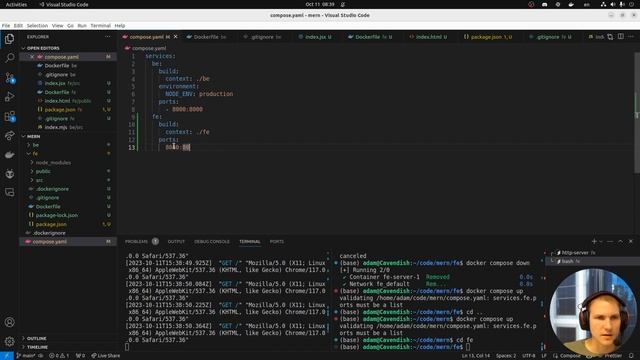Open the Explorer view in activity bar
The height and width of the screenshot is (360, 640).
pos(9,39)
